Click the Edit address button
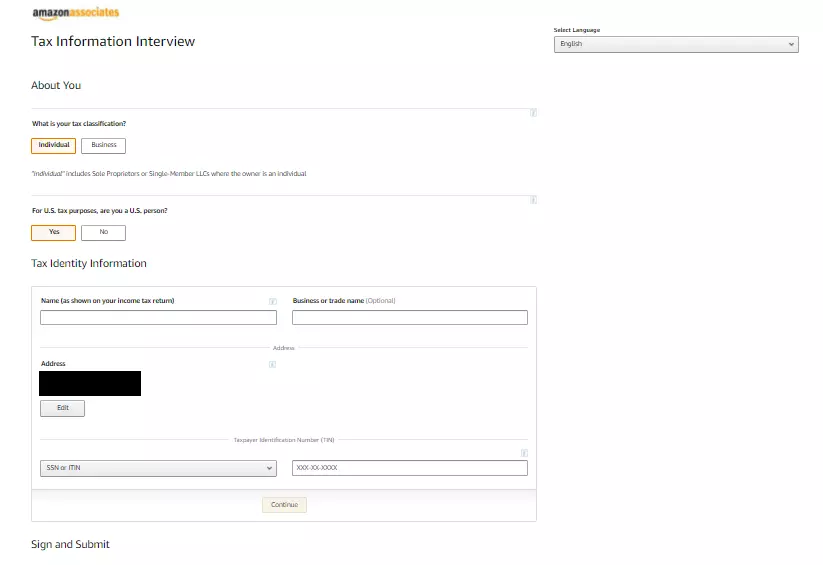823x565 pixels. point(62,408)
